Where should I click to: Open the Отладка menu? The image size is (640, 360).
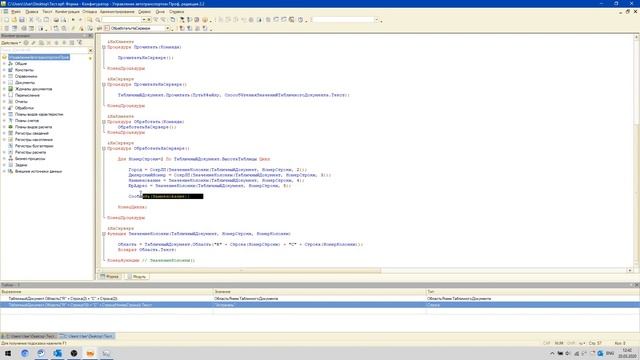point(89,12)
